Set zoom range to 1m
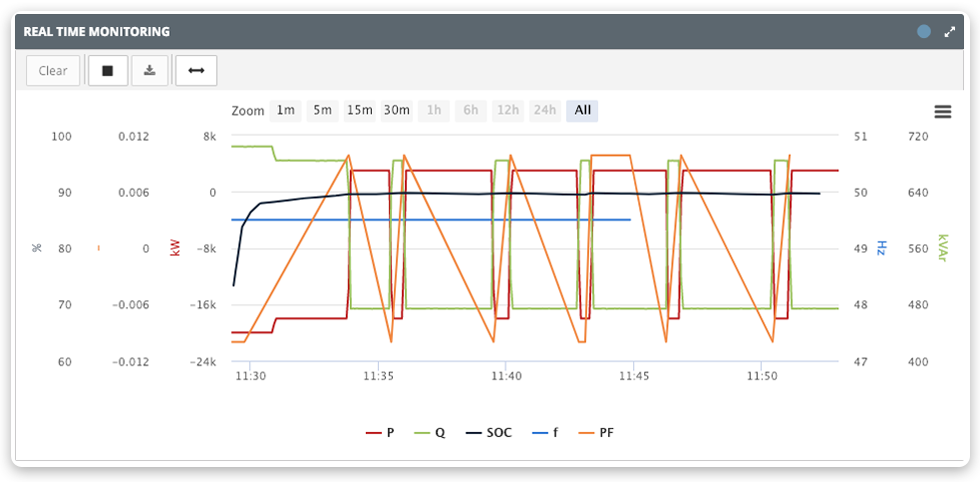Image resolution: width=980 pixels, height=482 pixels. tap(286, 111)
